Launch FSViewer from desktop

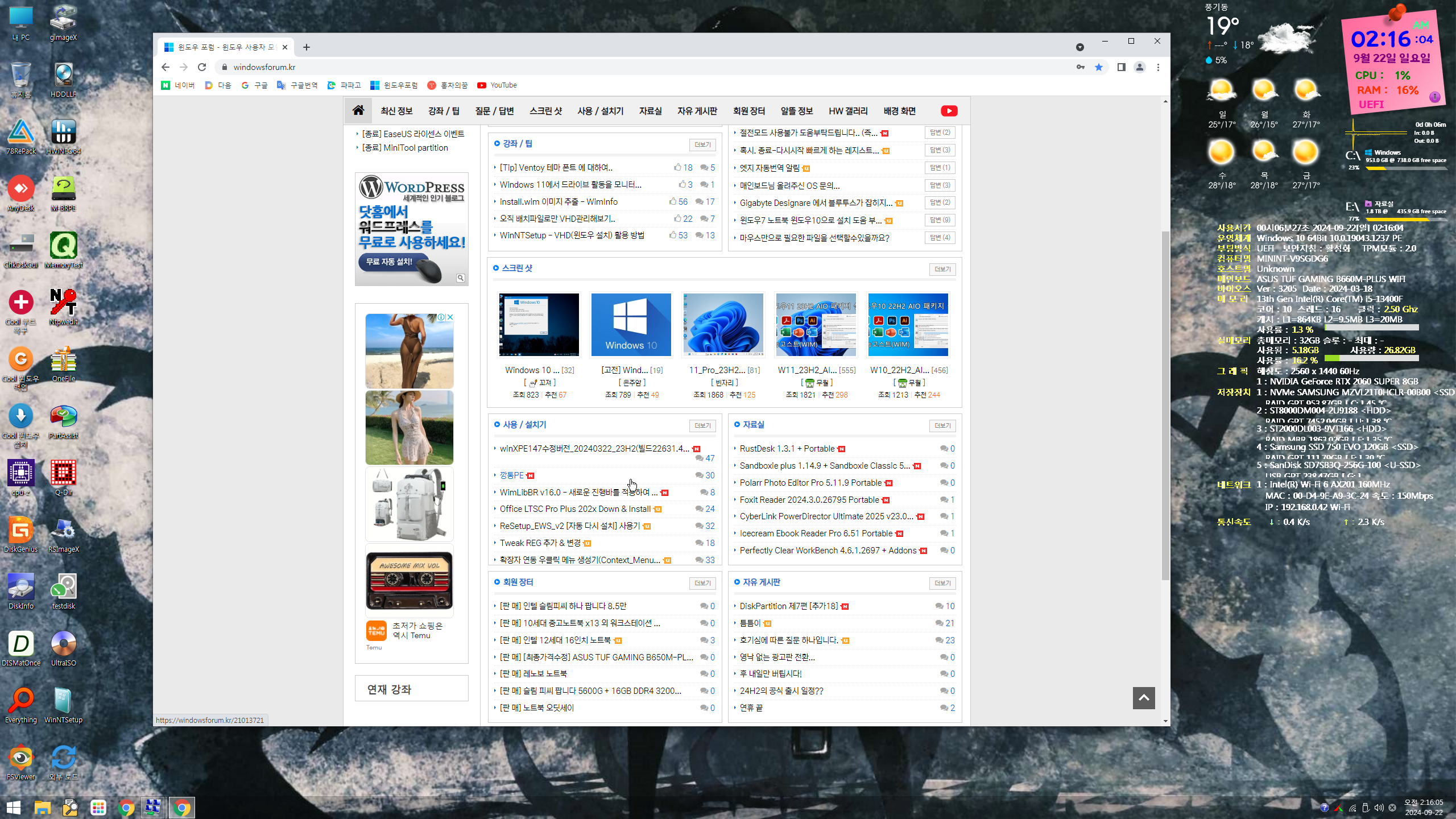(x=21, y=762)
